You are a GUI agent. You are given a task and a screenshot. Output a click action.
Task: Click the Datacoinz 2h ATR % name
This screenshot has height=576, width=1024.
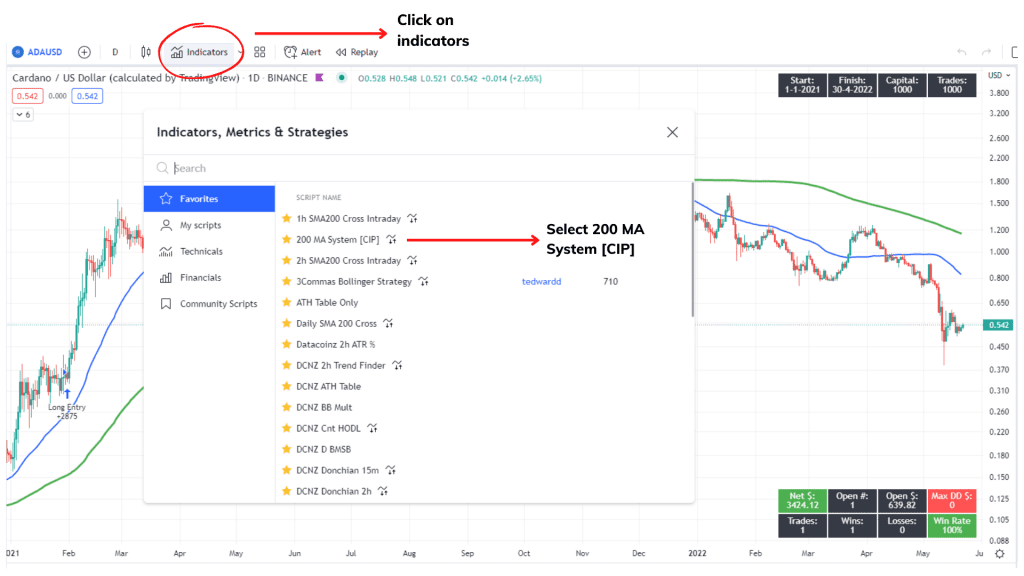[x=336, y=344]
